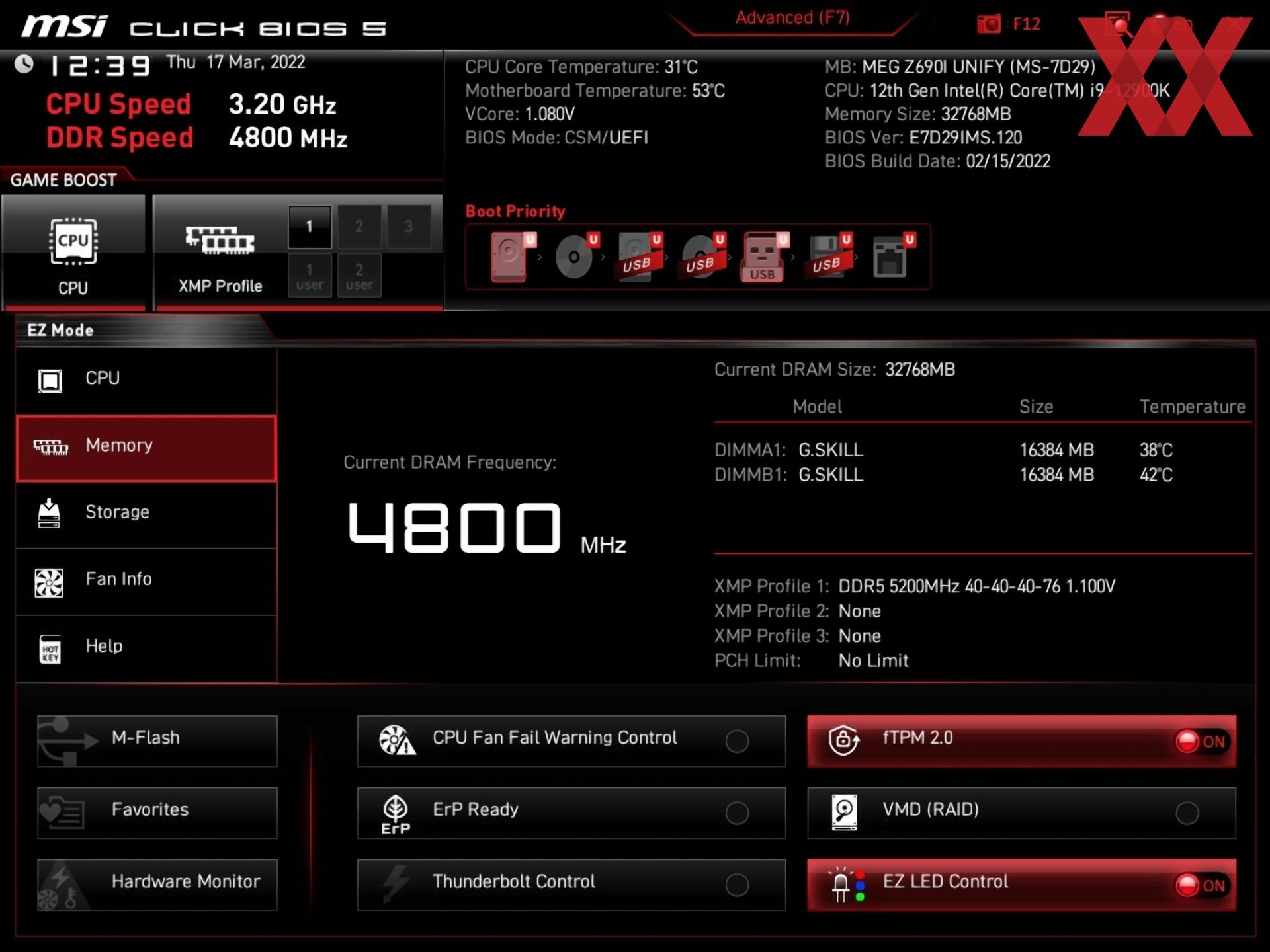Open the Hardware Monitor
The width and height of the screenshot is (1270, 952).
click(x=157, y=885)
